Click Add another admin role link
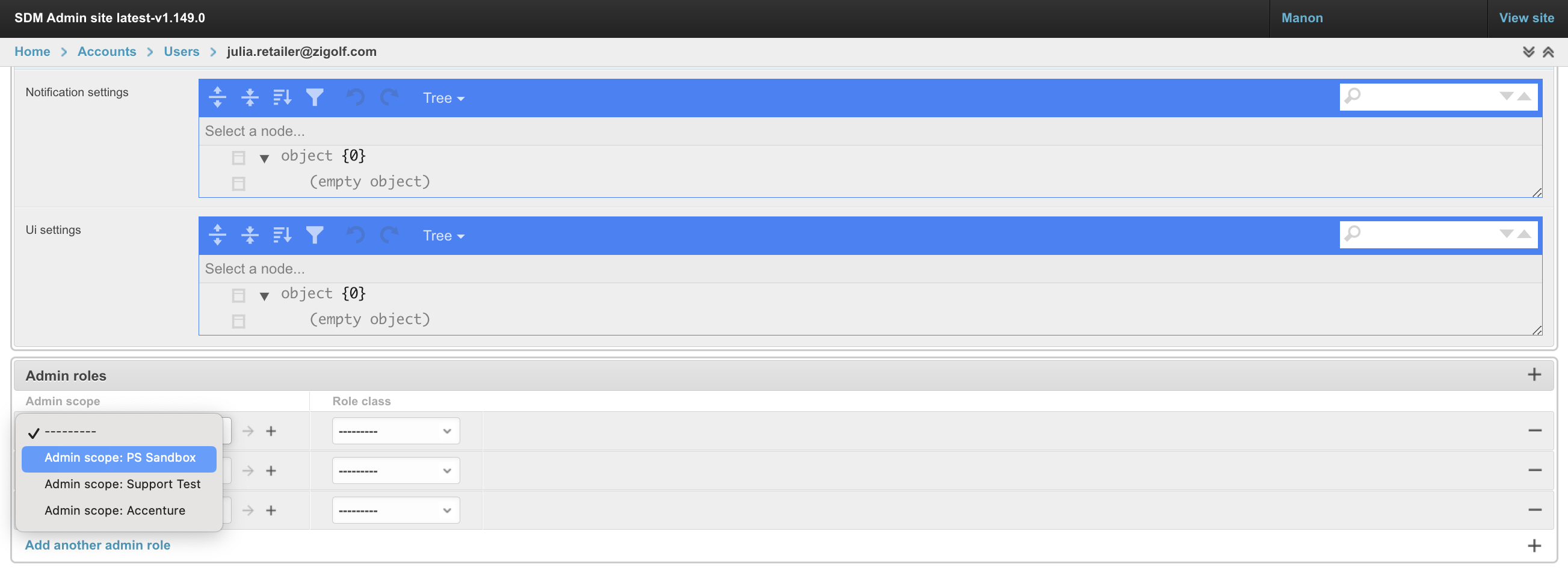1568x582 pixels. (97, 545)
